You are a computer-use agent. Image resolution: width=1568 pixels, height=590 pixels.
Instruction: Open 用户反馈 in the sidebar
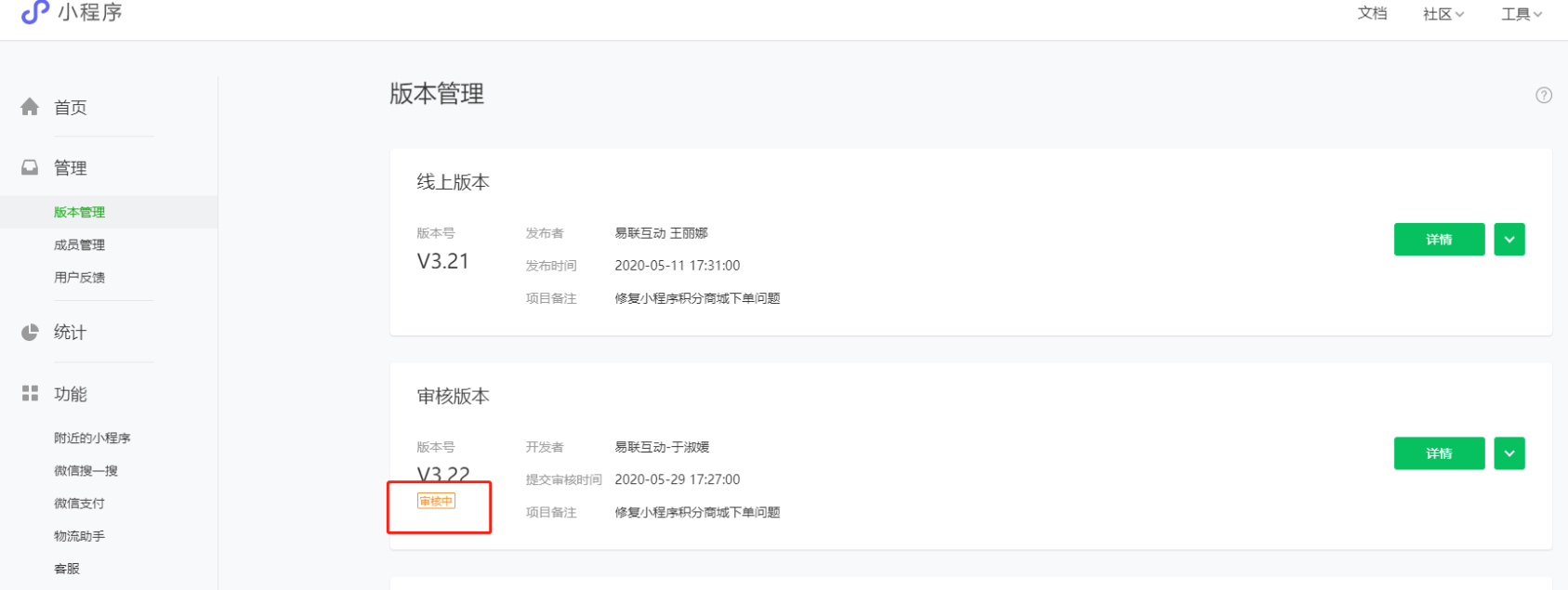79,277
